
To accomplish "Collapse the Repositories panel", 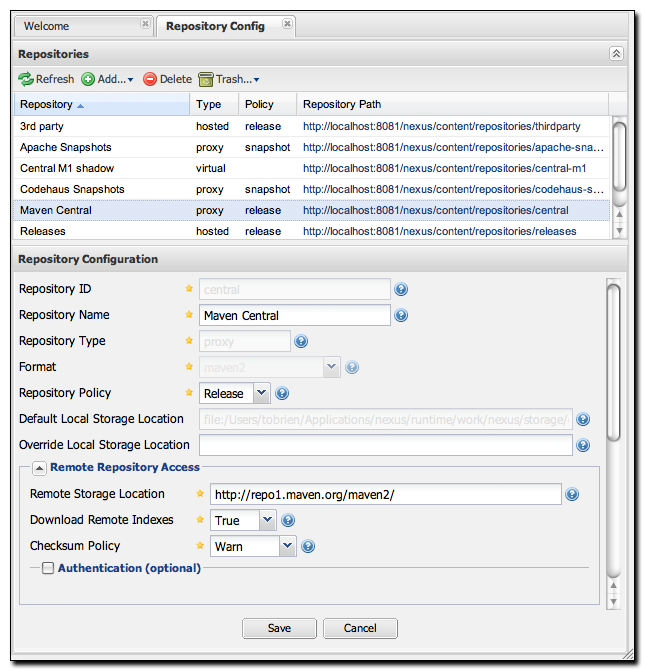I will tap(616, 54).
